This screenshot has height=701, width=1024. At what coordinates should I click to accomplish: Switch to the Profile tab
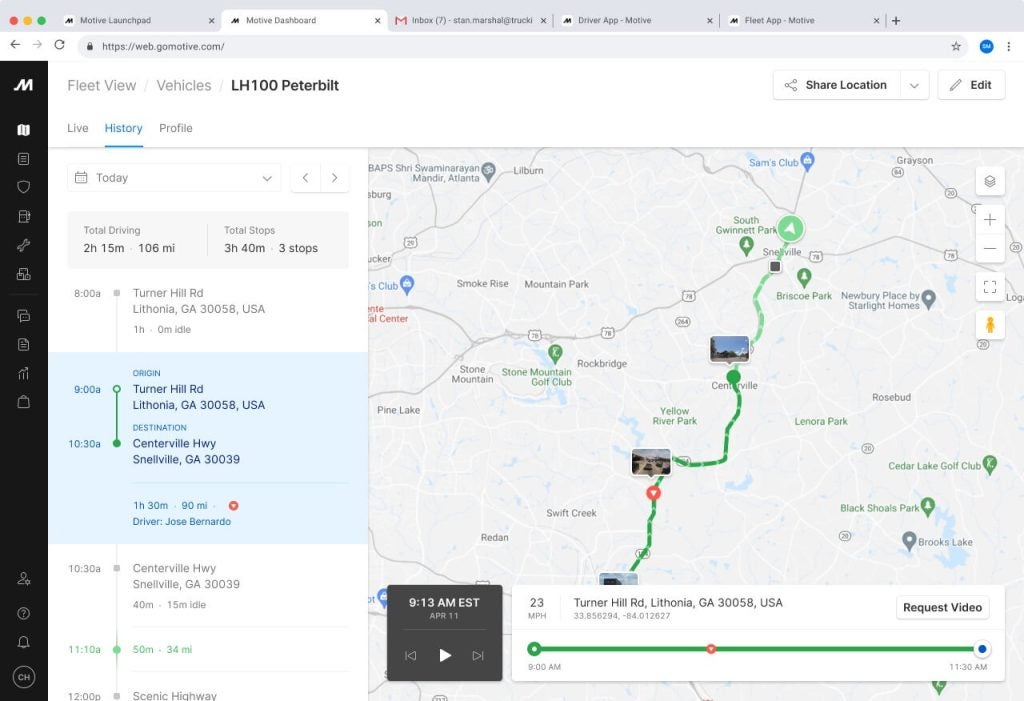click(x=176, y=128)
